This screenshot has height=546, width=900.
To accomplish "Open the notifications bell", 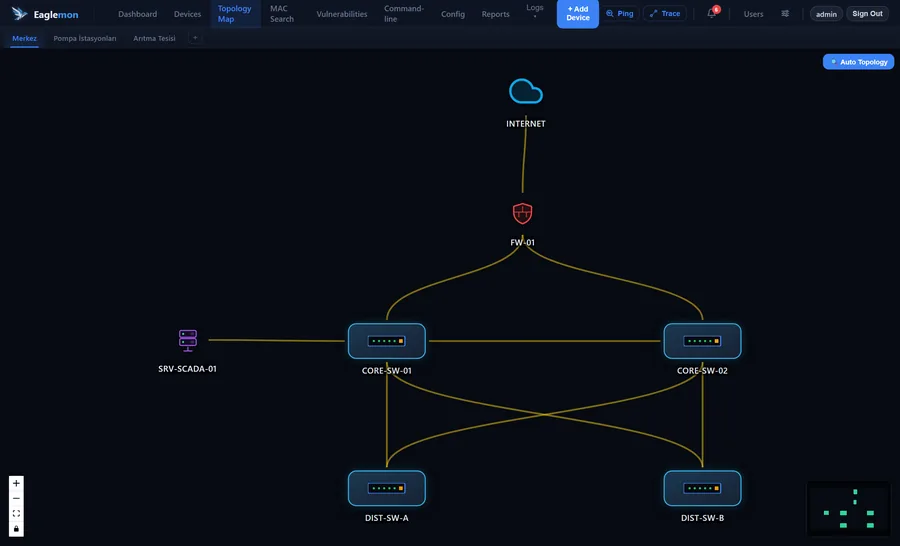I will [712, 13].
